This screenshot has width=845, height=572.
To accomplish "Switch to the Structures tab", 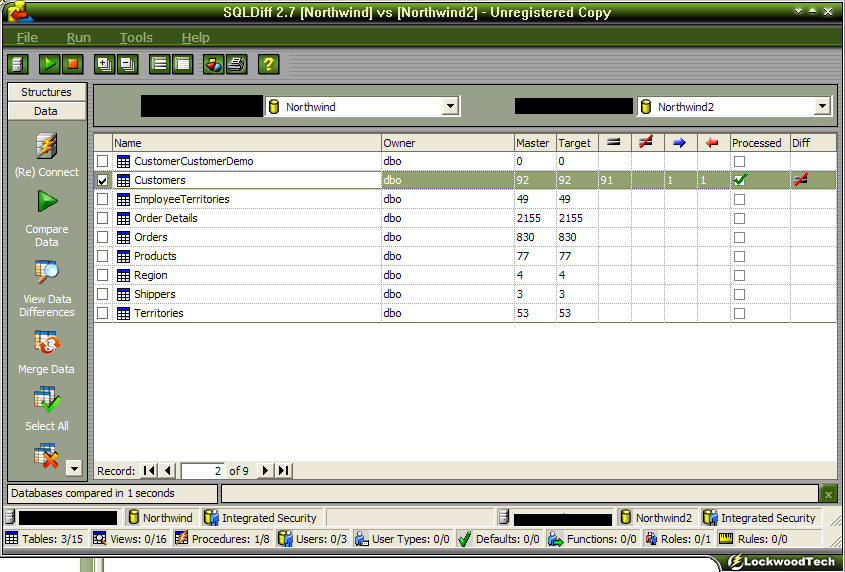I will 46,92.
